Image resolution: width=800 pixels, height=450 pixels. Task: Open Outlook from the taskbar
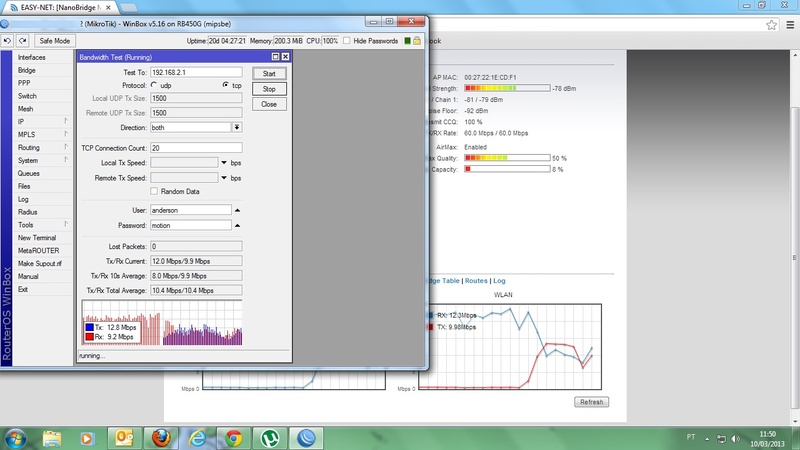pyautogui.click(x=124, y=437)
